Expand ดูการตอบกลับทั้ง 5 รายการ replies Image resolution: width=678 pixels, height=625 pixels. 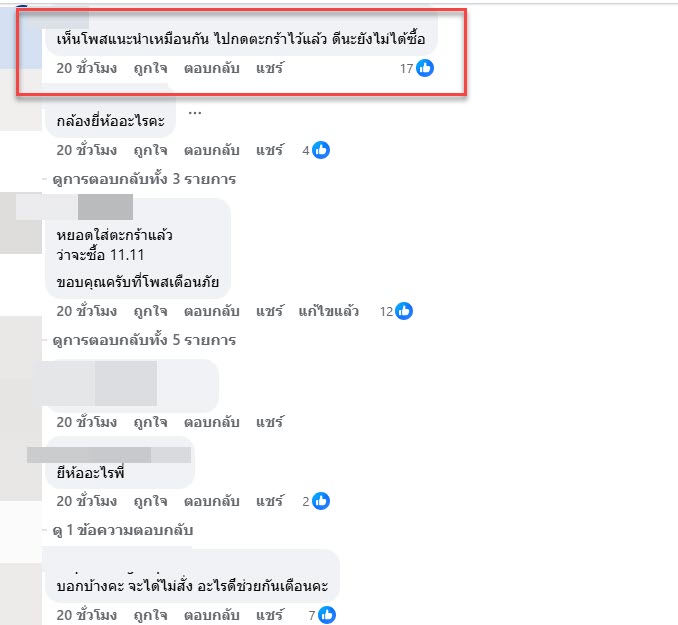pyautogui.click(x=144, y=340)
